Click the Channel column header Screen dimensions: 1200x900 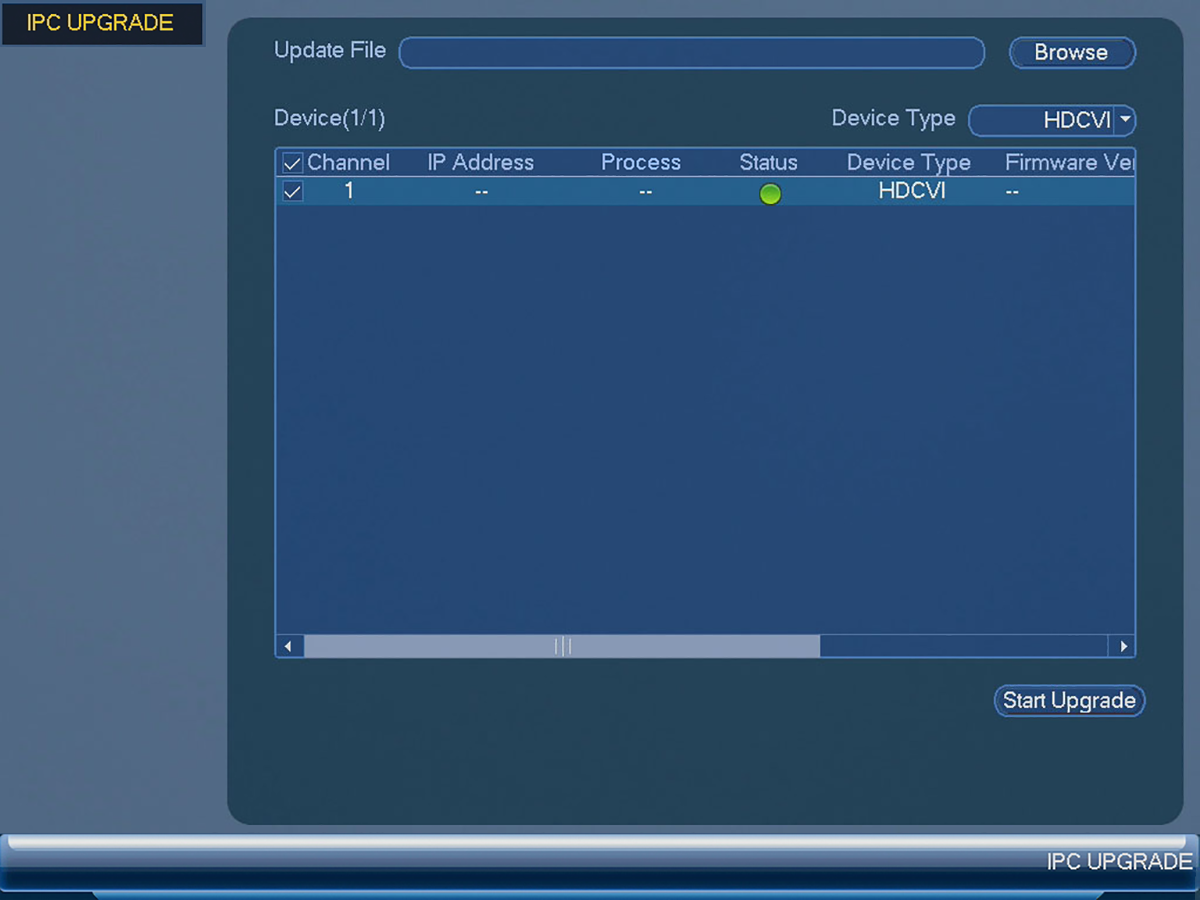click(348, 163)
